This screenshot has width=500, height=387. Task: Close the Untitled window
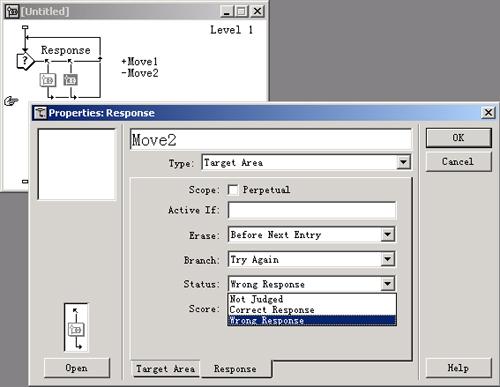point(257,11)
